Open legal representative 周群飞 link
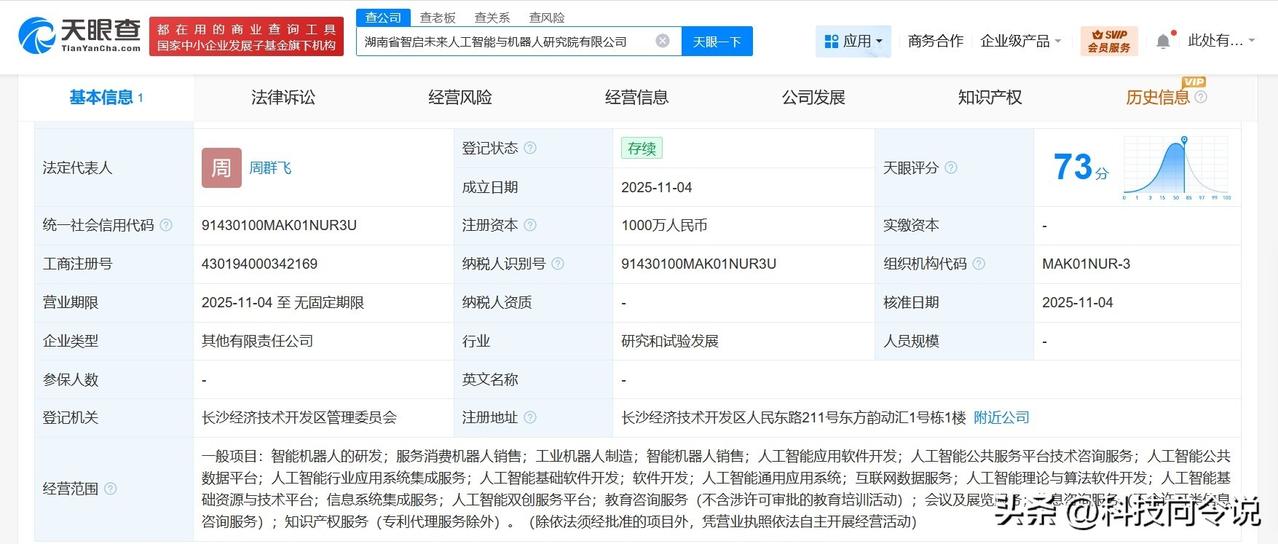 (x=270, y=168)
